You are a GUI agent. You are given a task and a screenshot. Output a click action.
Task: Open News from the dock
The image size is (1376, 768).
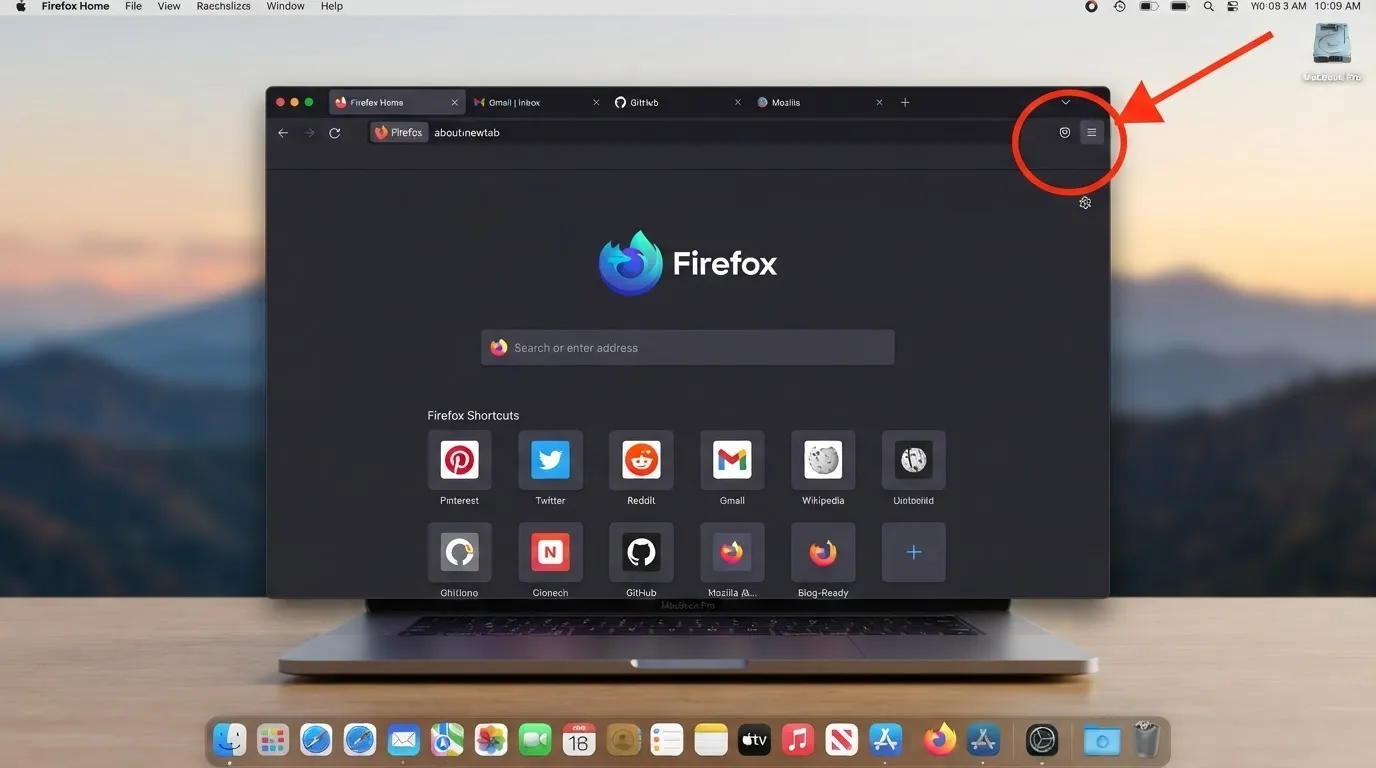pyautogui.click(x=842, y=740)
